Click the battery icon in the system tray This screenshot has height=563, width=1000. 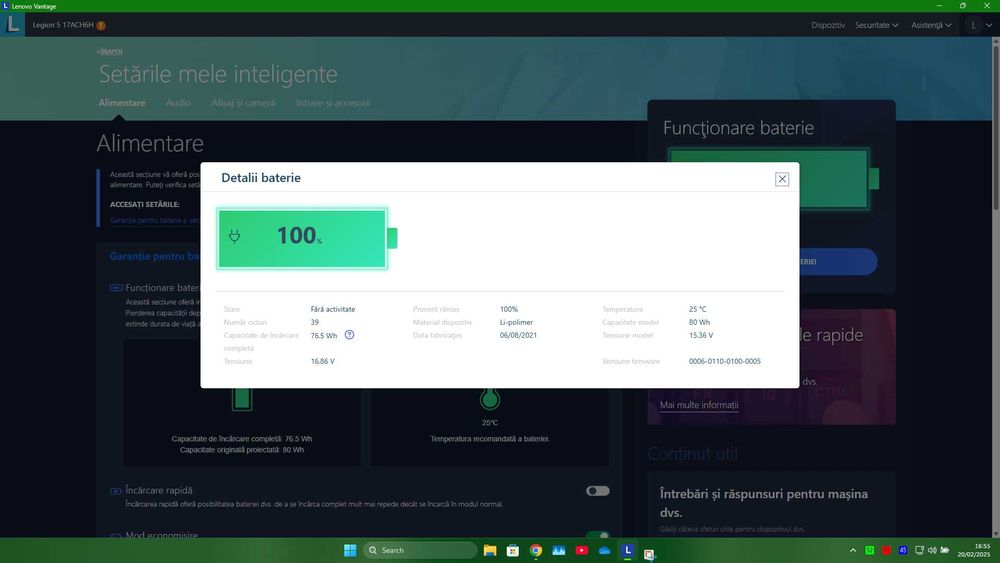tap(945, 550)
